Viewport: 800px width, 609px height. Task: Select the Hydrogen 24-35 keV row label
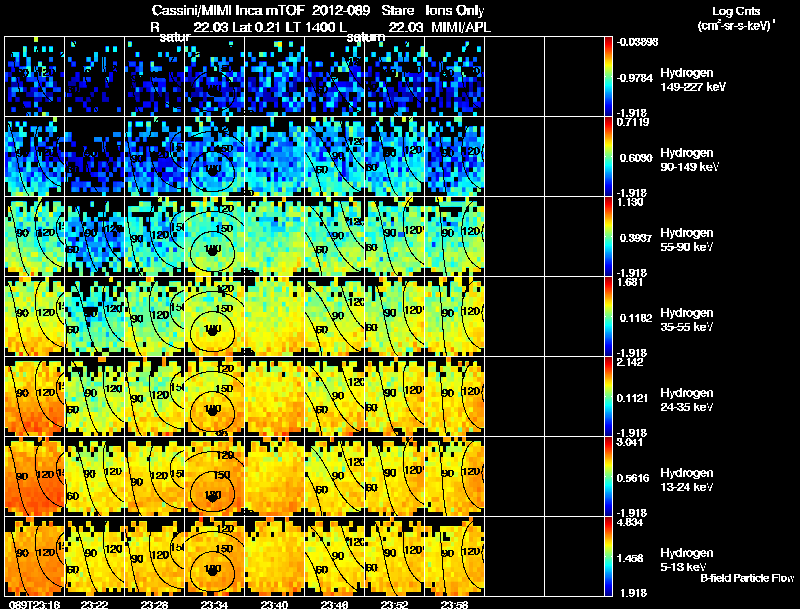coord(687,400)
